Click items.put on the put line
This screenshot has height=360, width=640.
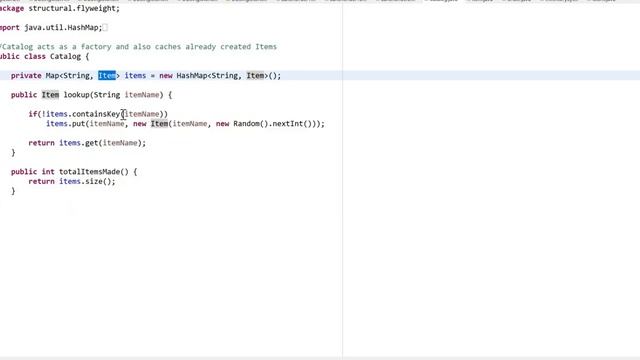pyautogui.click(x=65, y=124)
